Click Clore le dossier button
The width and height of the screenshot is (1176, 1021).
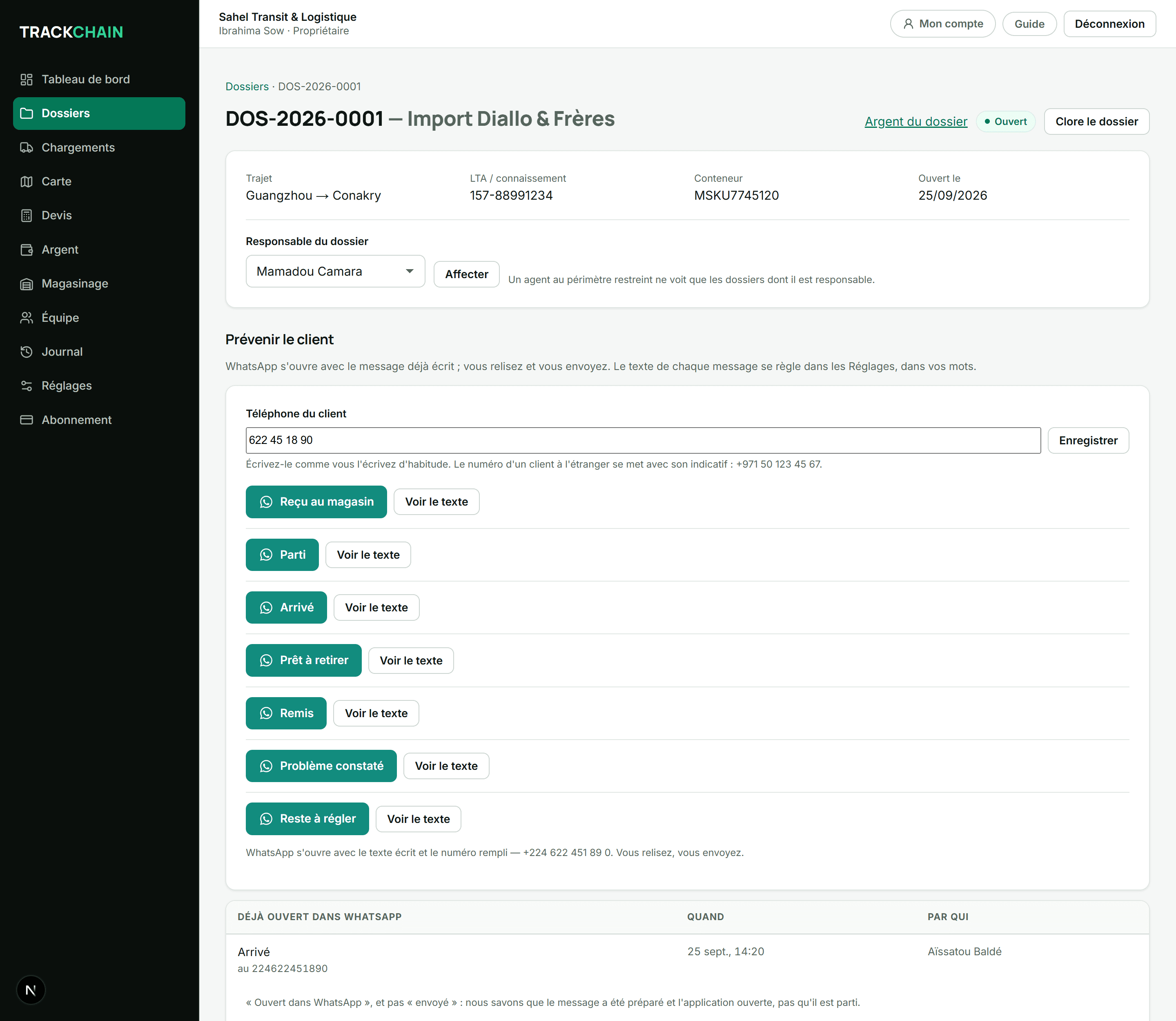[1096, 121]
